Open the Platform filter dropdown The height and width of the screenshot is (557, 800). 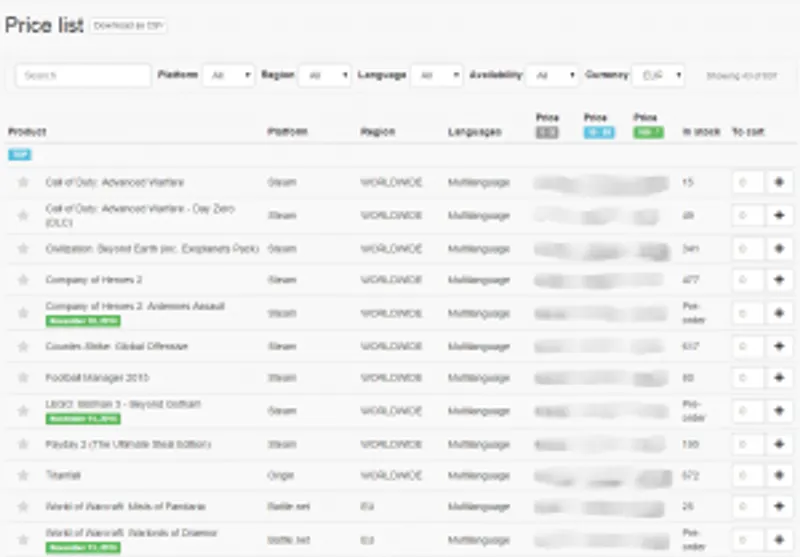click(229, 75)
